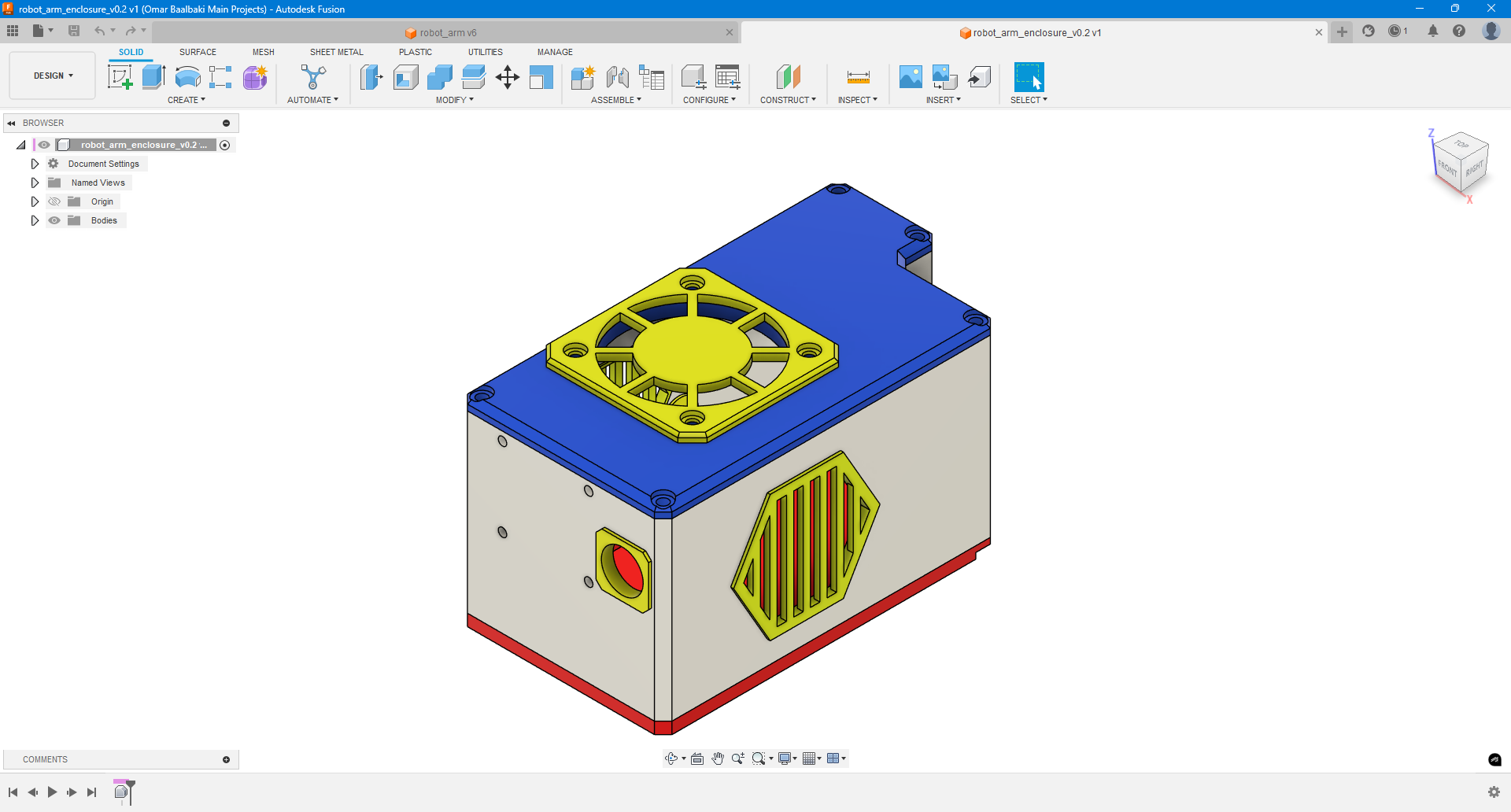Open Display Settings dropdown
Screen dimensions: 1511x812
(788, 758)
